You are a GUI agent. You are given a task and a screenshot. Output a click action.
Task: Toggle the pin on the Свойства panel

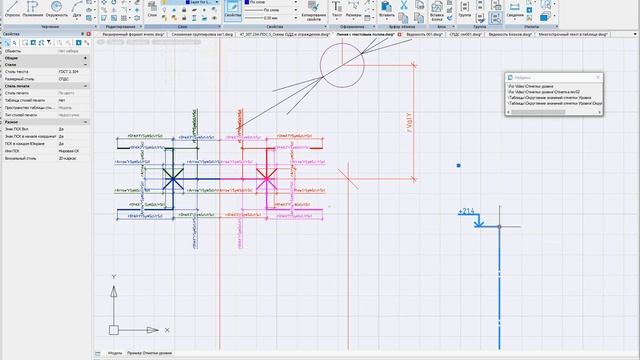click(x=82, y=34)
